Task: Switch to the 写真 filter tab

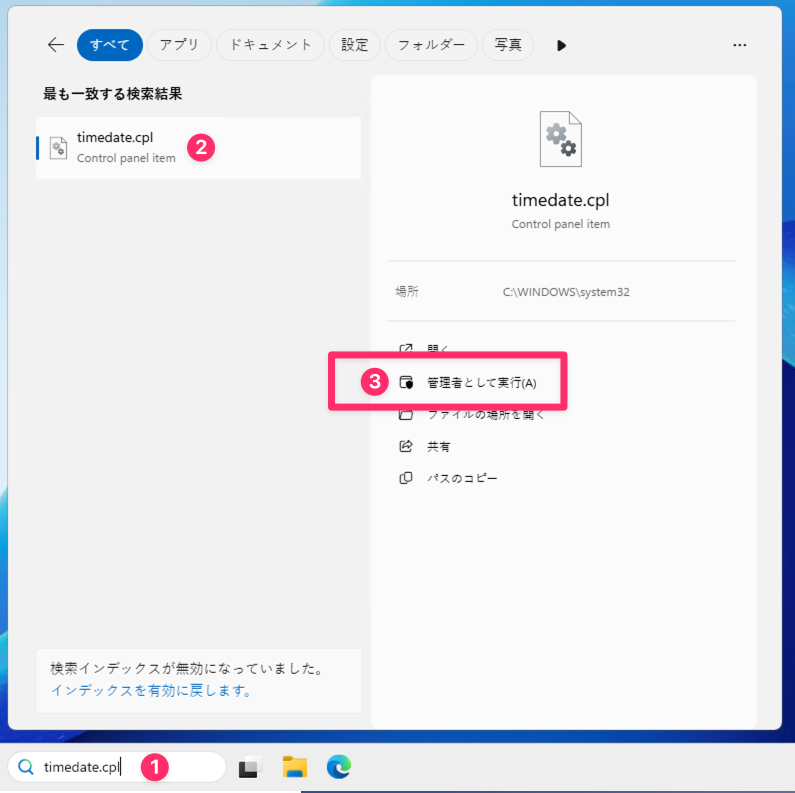Action: [508, 45]
